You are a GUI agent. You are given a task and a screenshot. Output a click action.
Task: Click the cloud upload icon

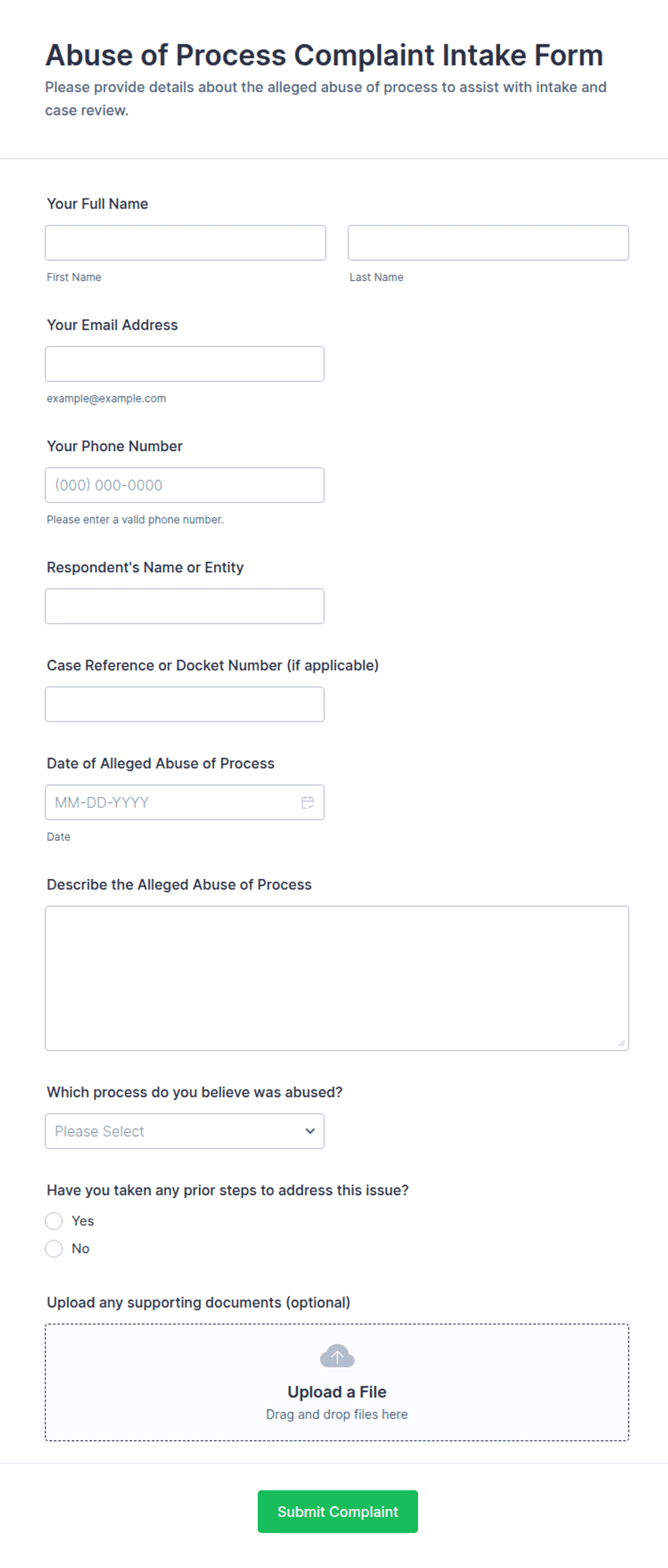(337, 1356)
